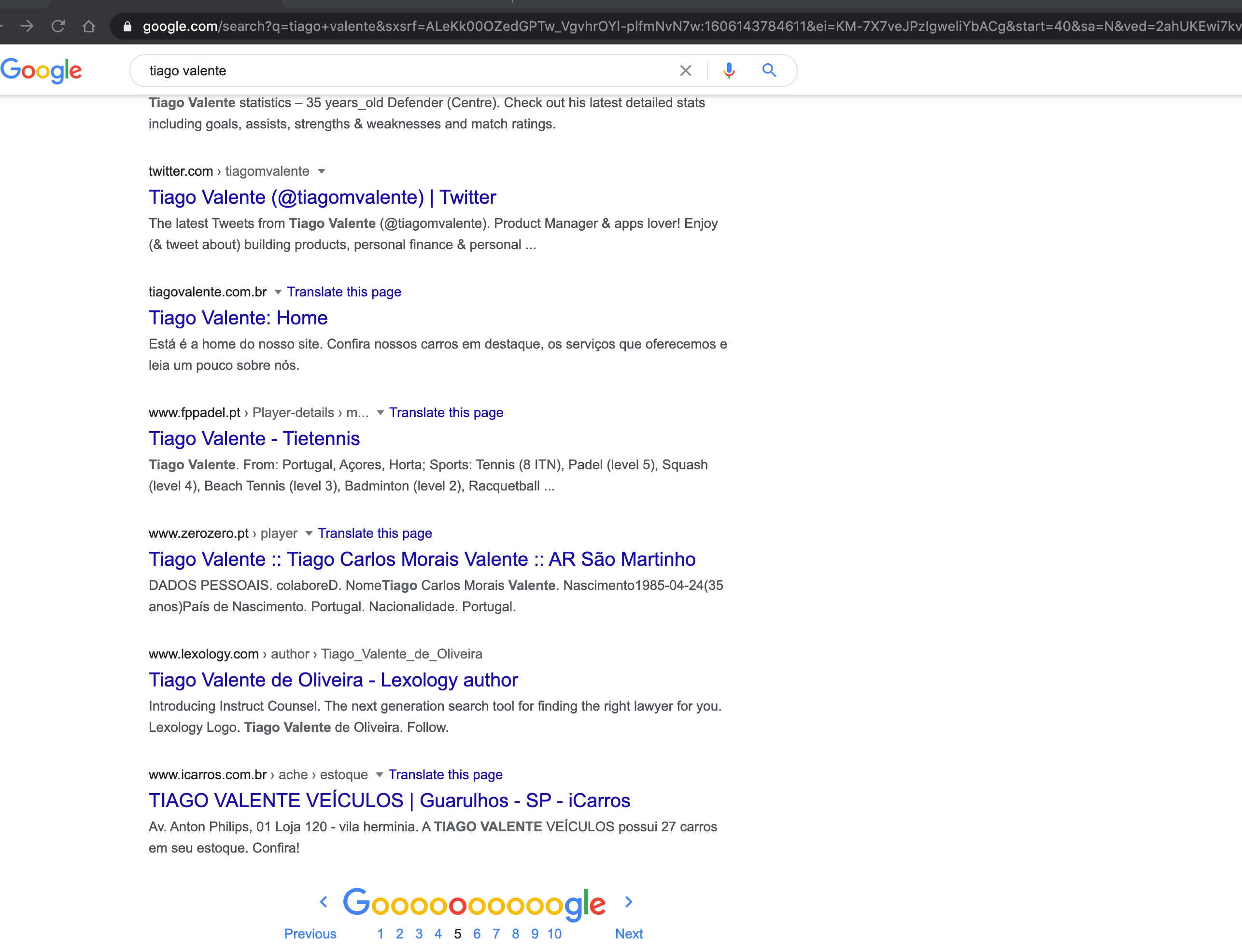The width and height of the screenshot is (1242, 952).
Task: Translate the www.fppadel.pt page
Action: pyautogui.click(x=446, y=413)
